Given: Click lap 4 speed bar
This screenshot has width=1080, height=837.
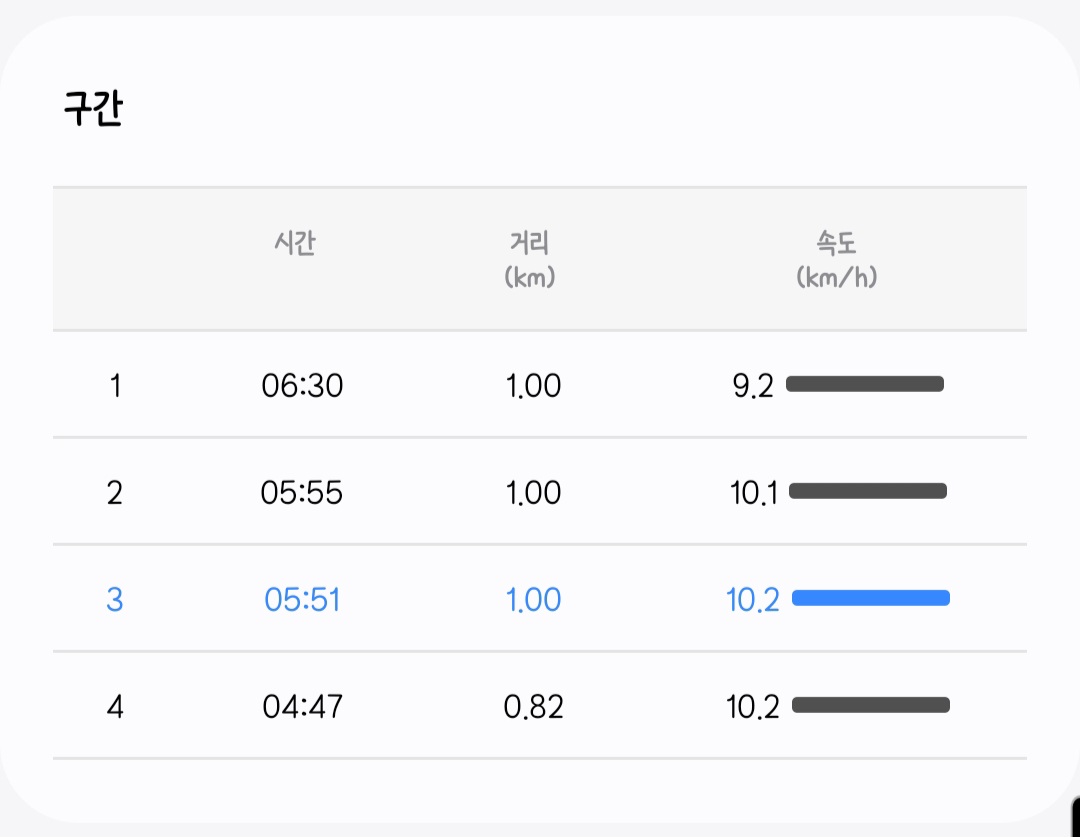Looking at the screenshot, I should [871, 705].
